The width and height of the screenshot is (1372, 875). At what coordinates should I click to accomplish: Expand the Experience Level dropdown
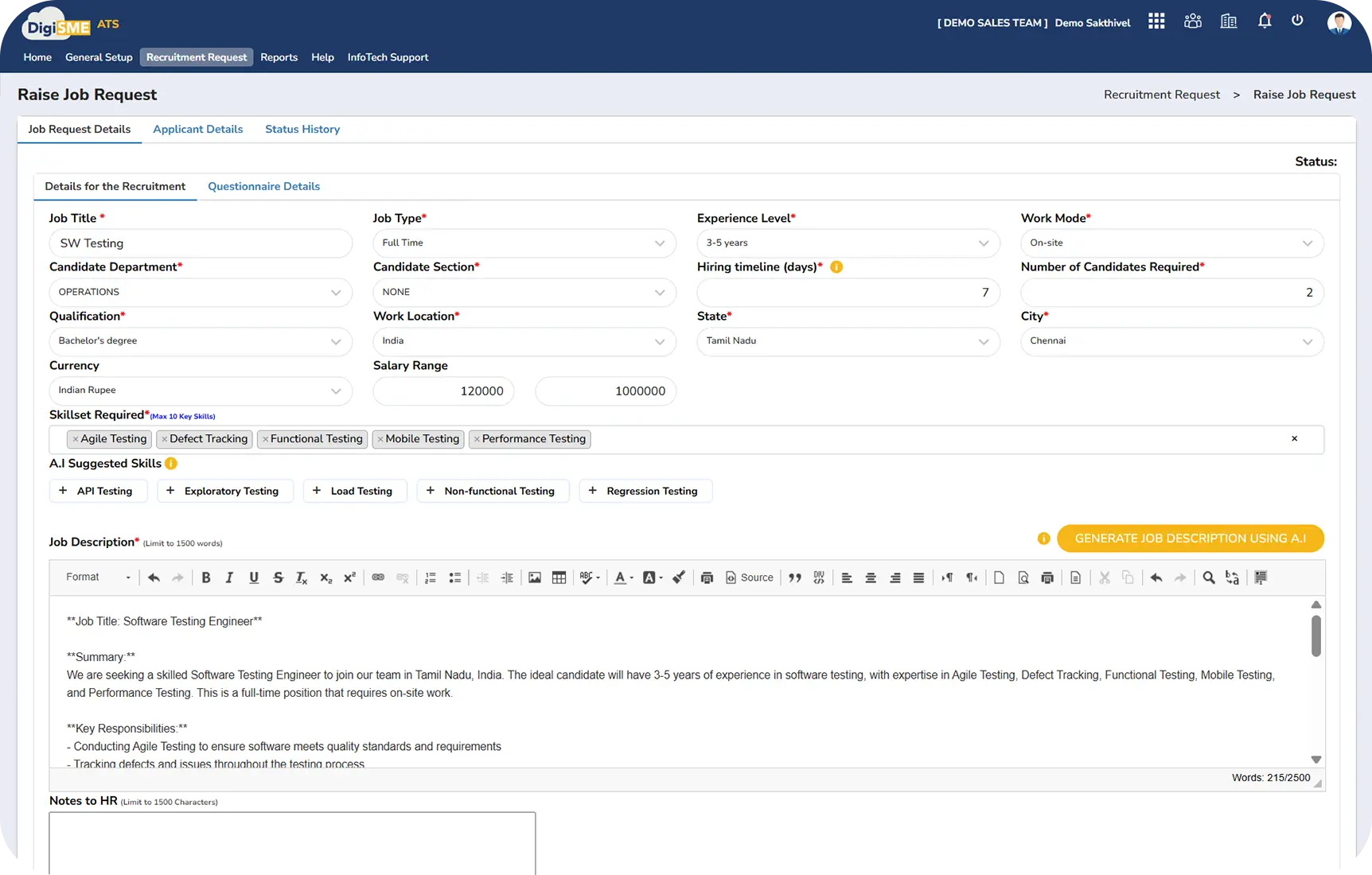tap(848, 243)
